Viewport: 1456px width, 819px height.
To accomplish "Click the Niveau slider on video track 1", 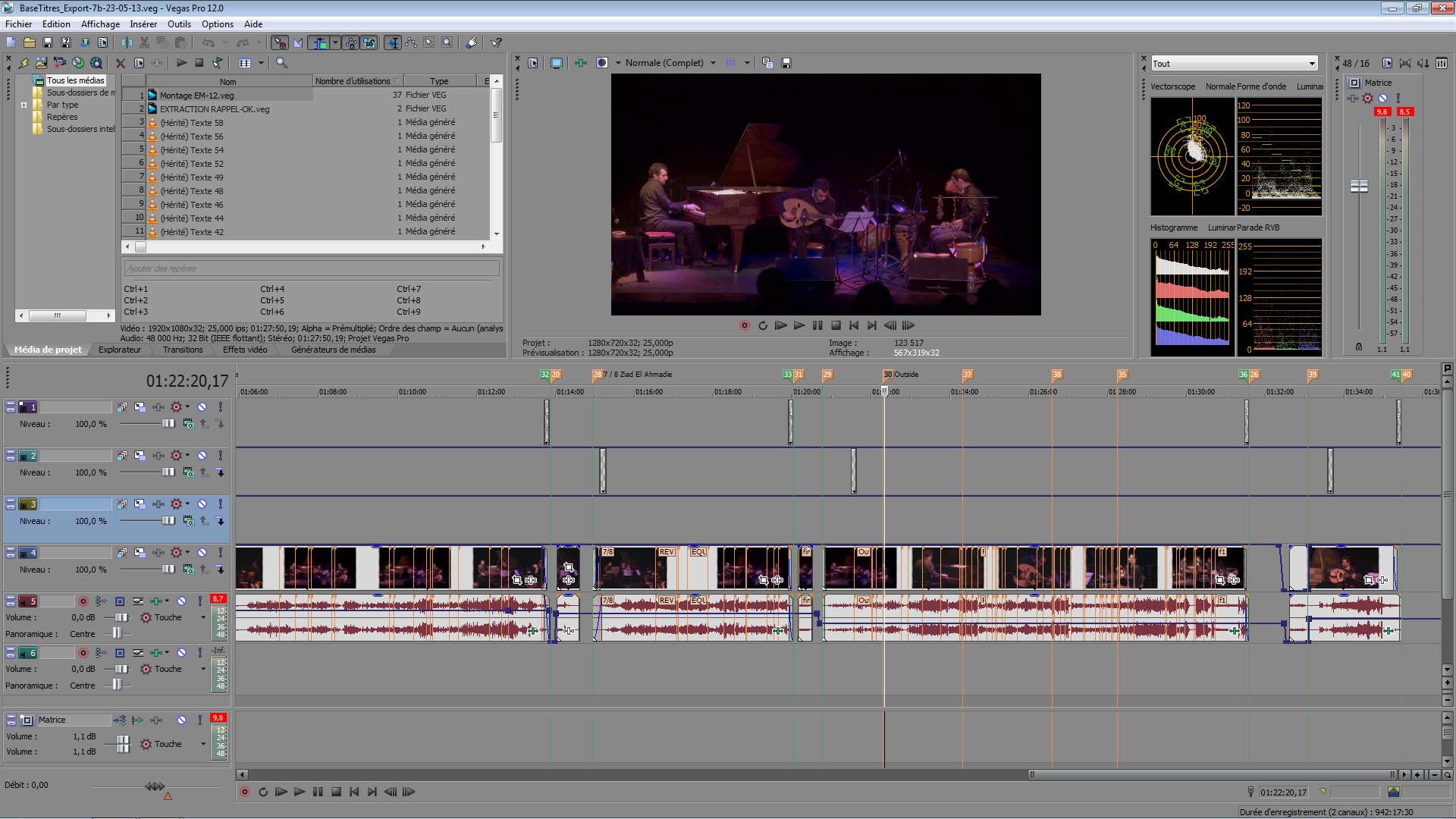I will [168, 424].
